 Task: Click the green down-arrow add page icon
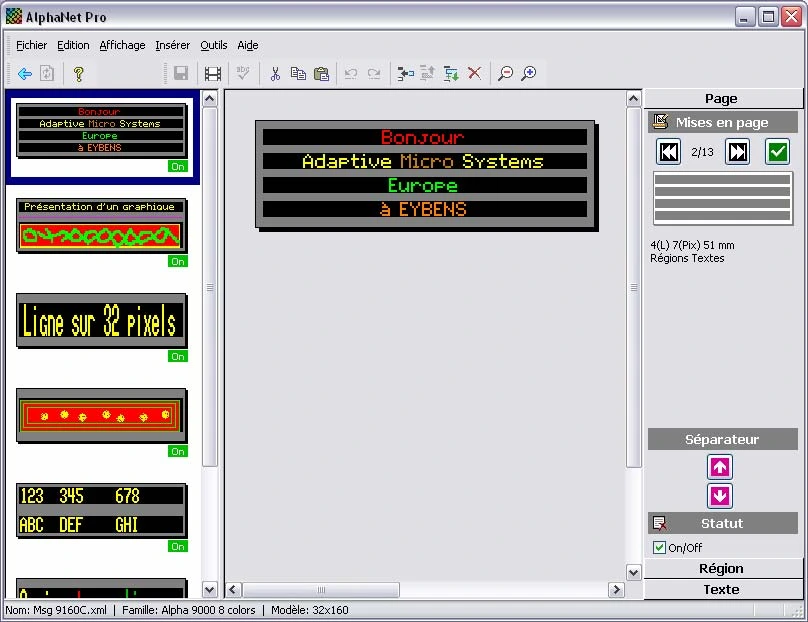(x=451, y=74)
